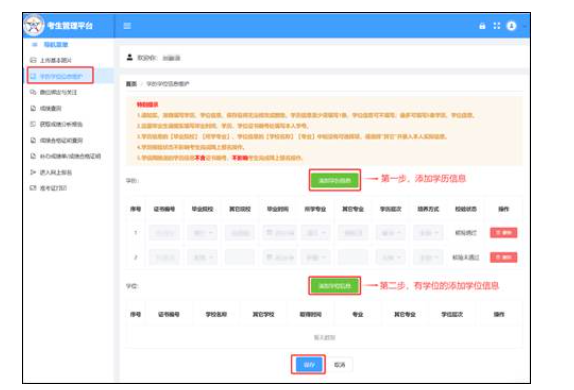The height and width of the screenshot is (390, 574).
Task: Open 成绩合格证明查询 sidebar item
Action: [61, 140]
